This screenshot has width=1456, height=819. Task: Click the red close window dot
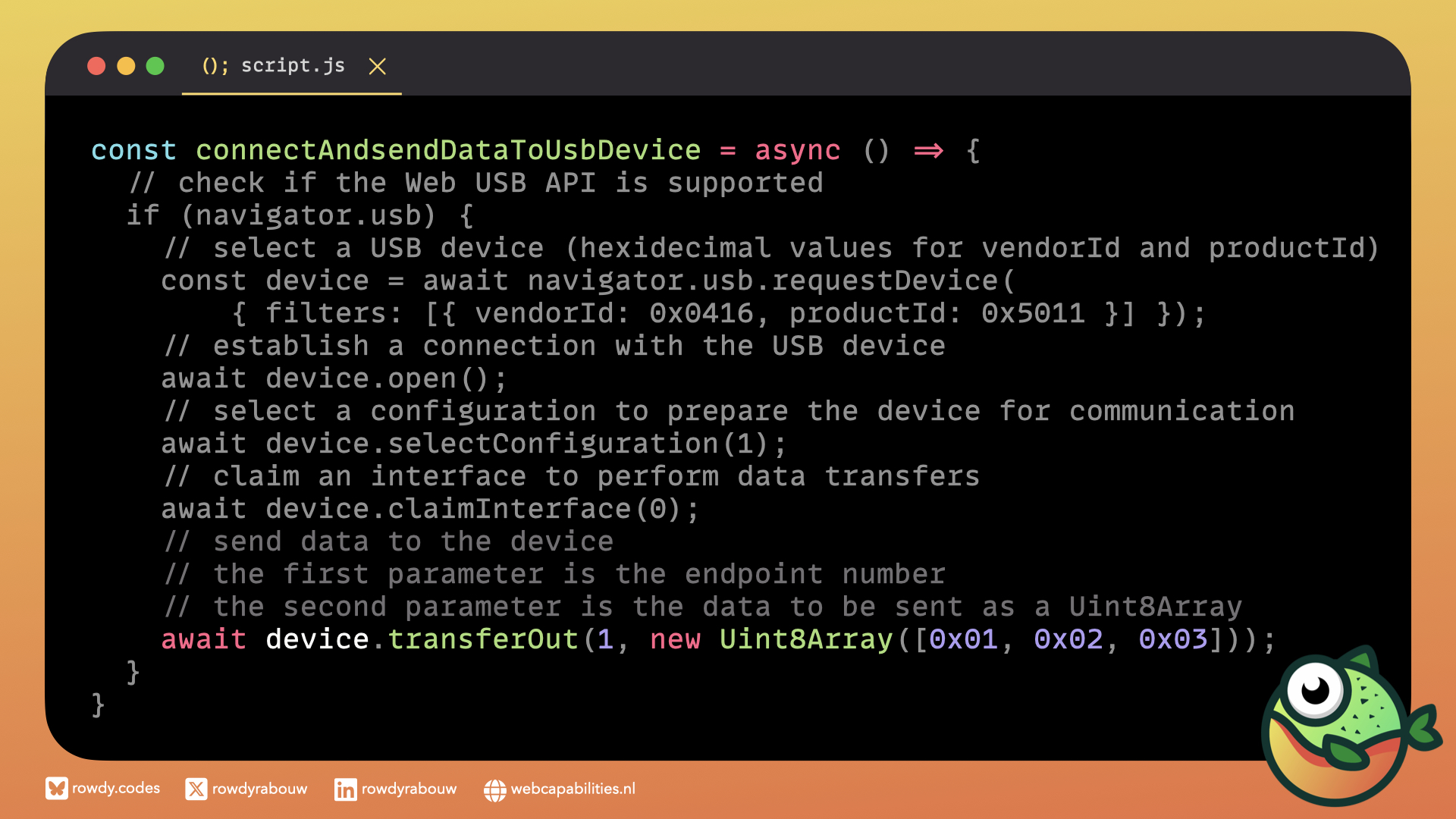click(x=96, y=67)
